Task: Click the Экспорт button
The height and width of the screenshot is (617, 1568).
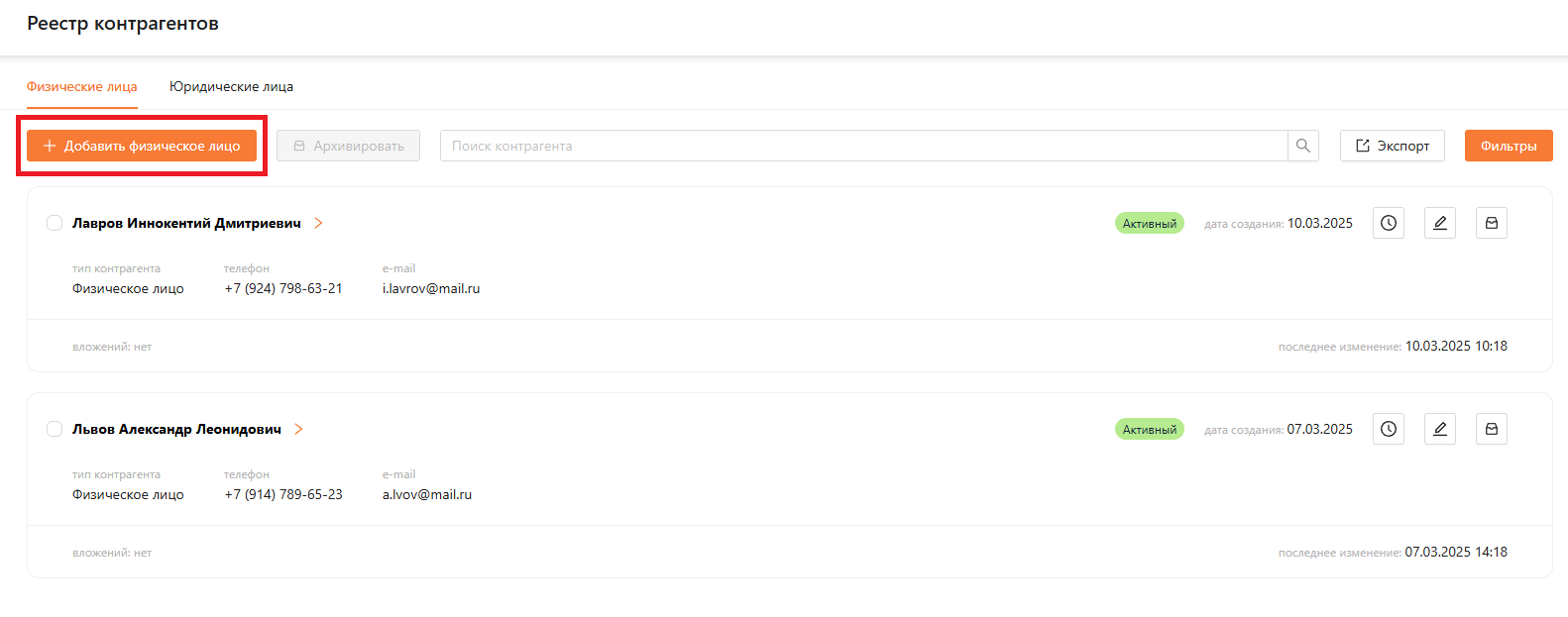Action: pos(1392,146)
